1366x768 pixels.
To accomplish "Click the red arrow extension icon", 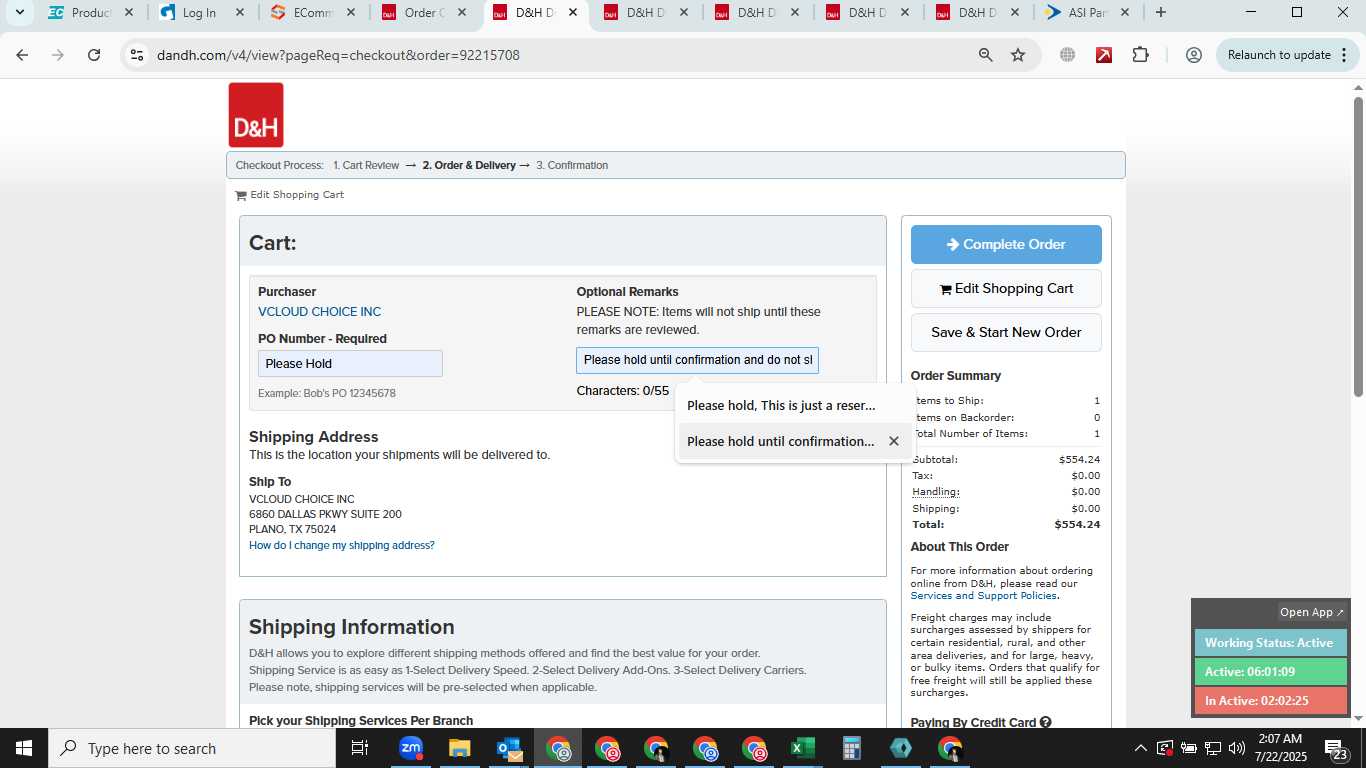I will point(1104,55).
